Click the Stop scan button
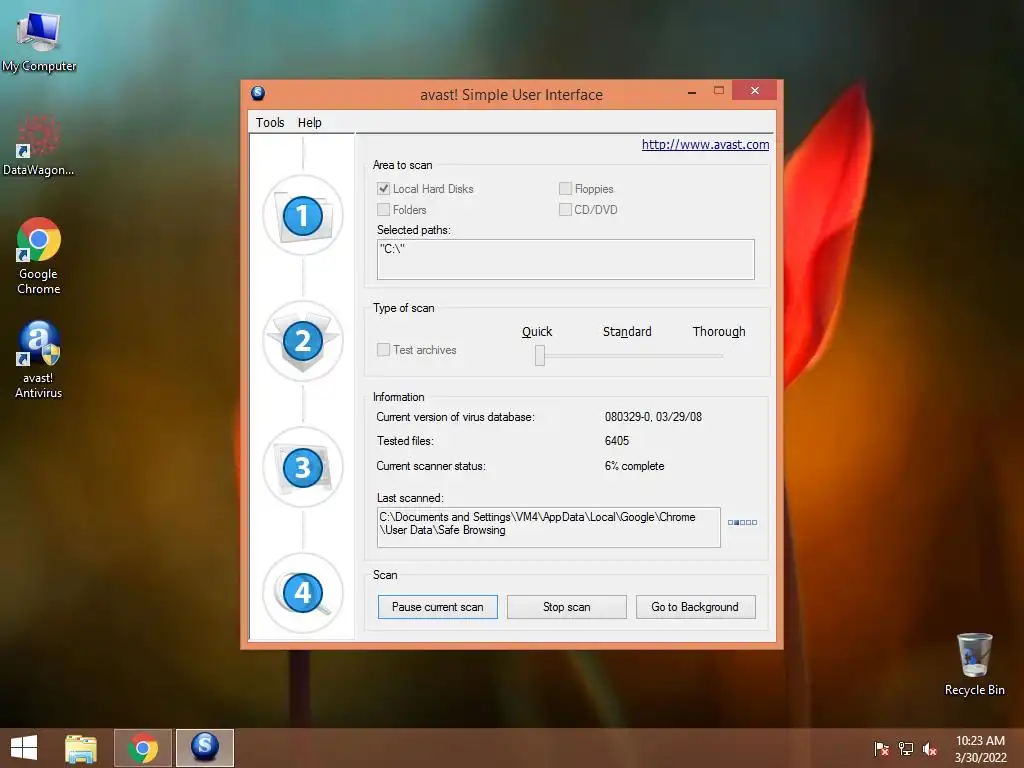Screen dimensions: 1024x768 (x=567, y=607)
